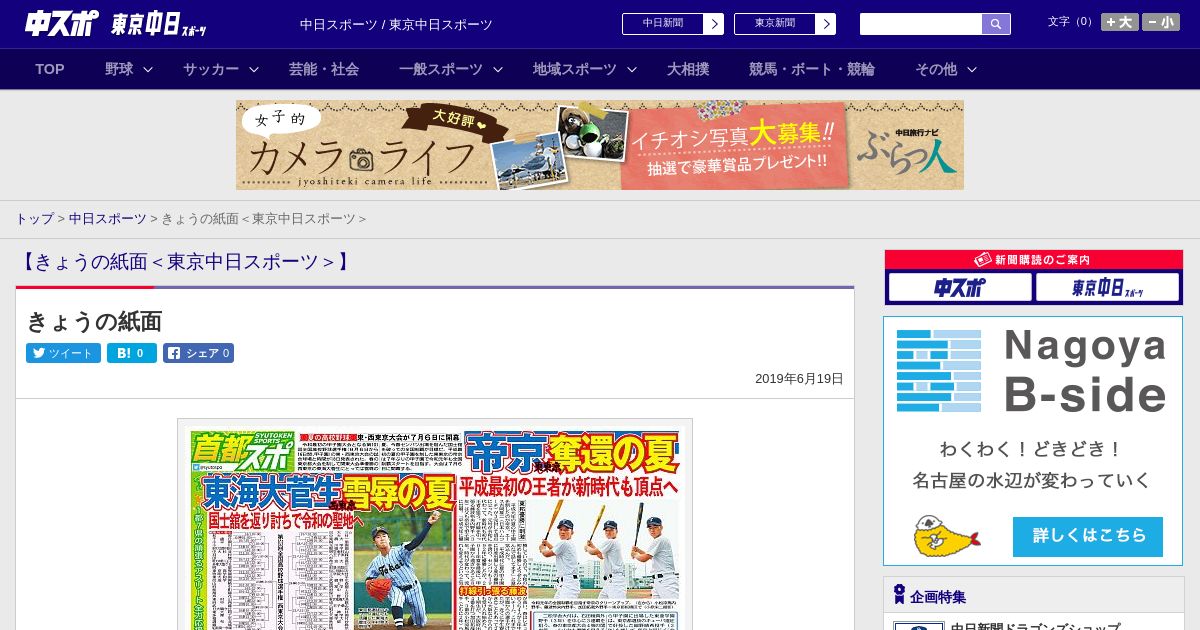The height and width of the screenshot is (630, 1200).
Task: Click the きょうの紙面 article heading
Action: pyautogui.click(x=94, y=321)
